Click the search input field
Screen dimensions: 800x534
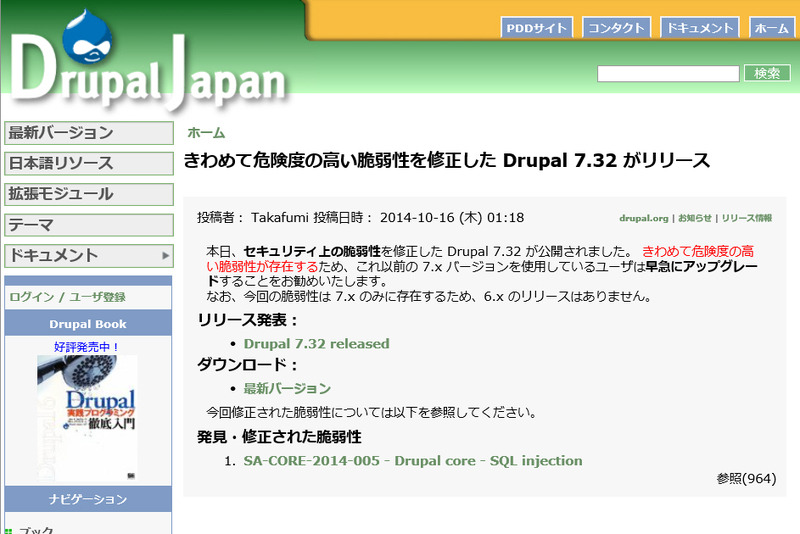[667, 73]
